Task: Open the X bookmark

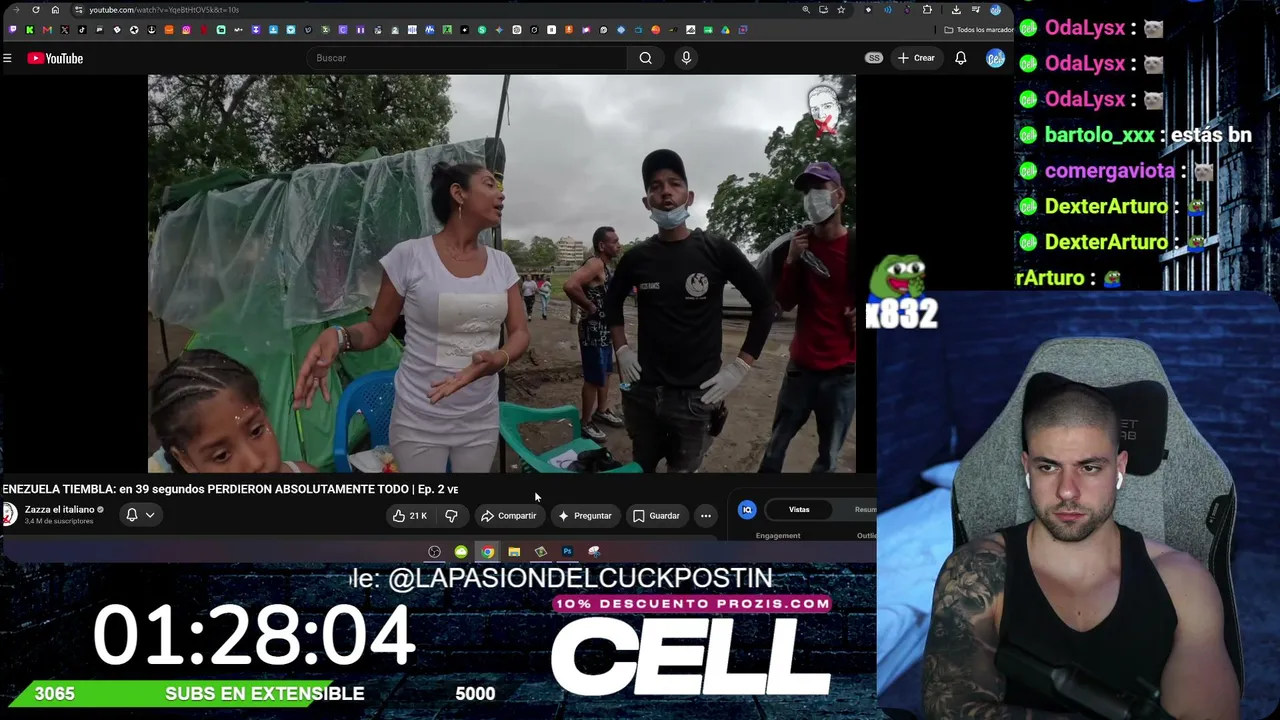Action: coord(65,30)
